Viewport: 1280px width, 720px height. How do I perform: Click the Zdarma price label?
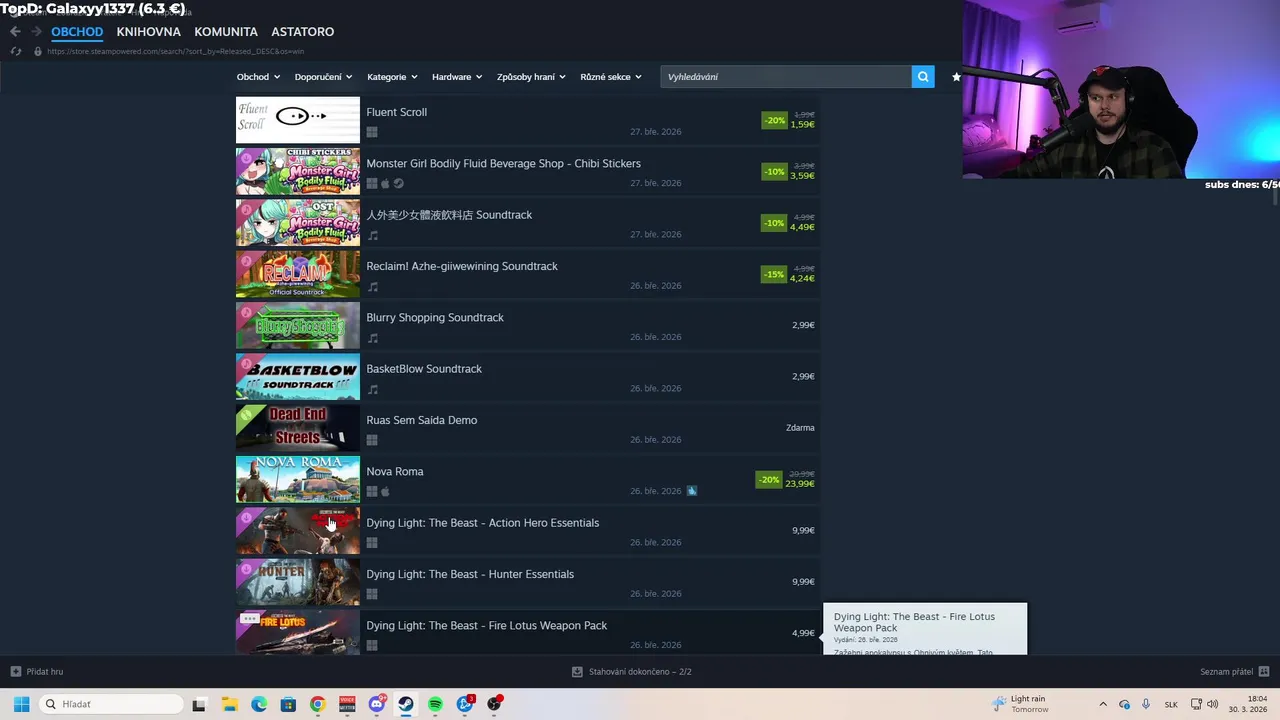click(x=800, y=428)
